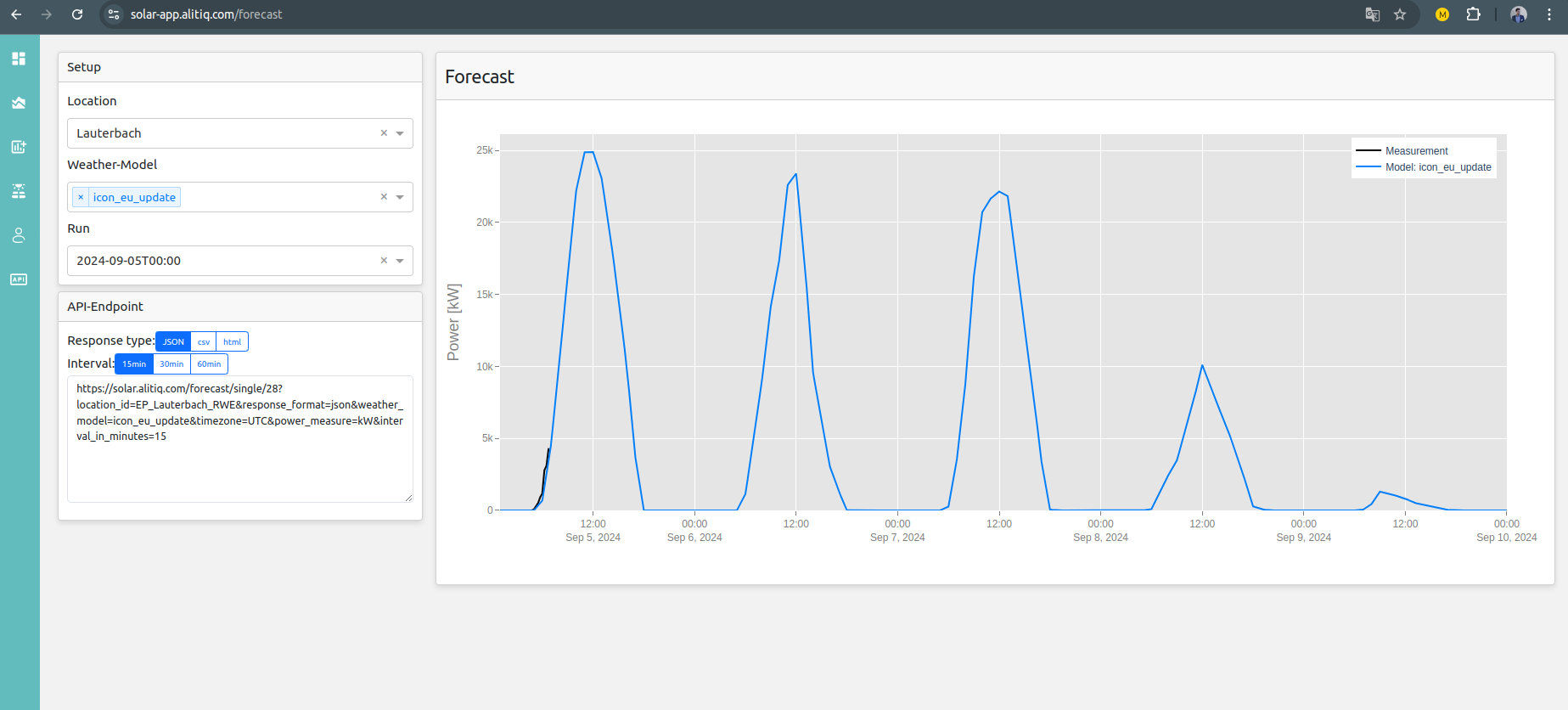Select the solar panel sidebar icon
This screenshot has height=710, width=1568.
pyautogui.click(x=19, y=191)
